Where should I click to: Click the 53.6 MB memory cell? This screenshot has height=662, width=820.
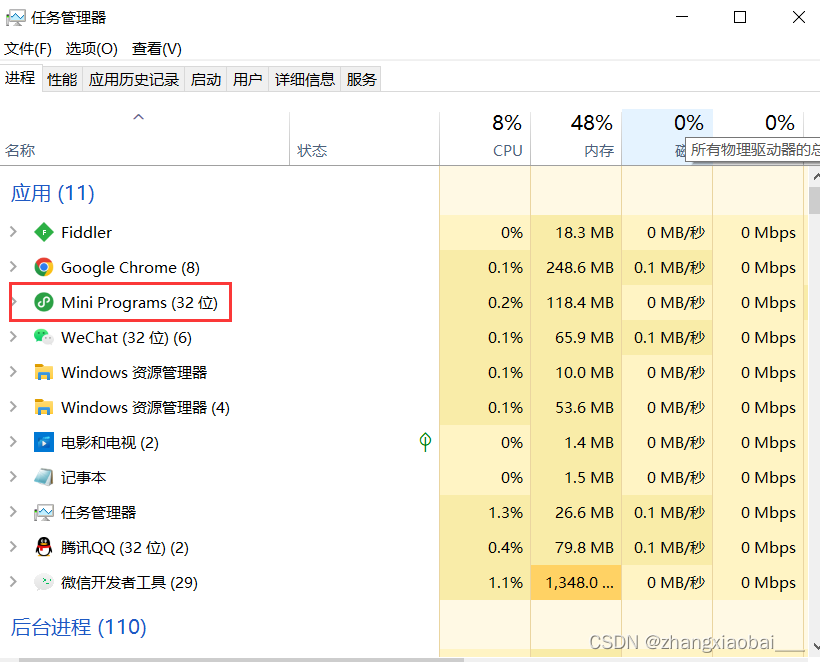576,407
